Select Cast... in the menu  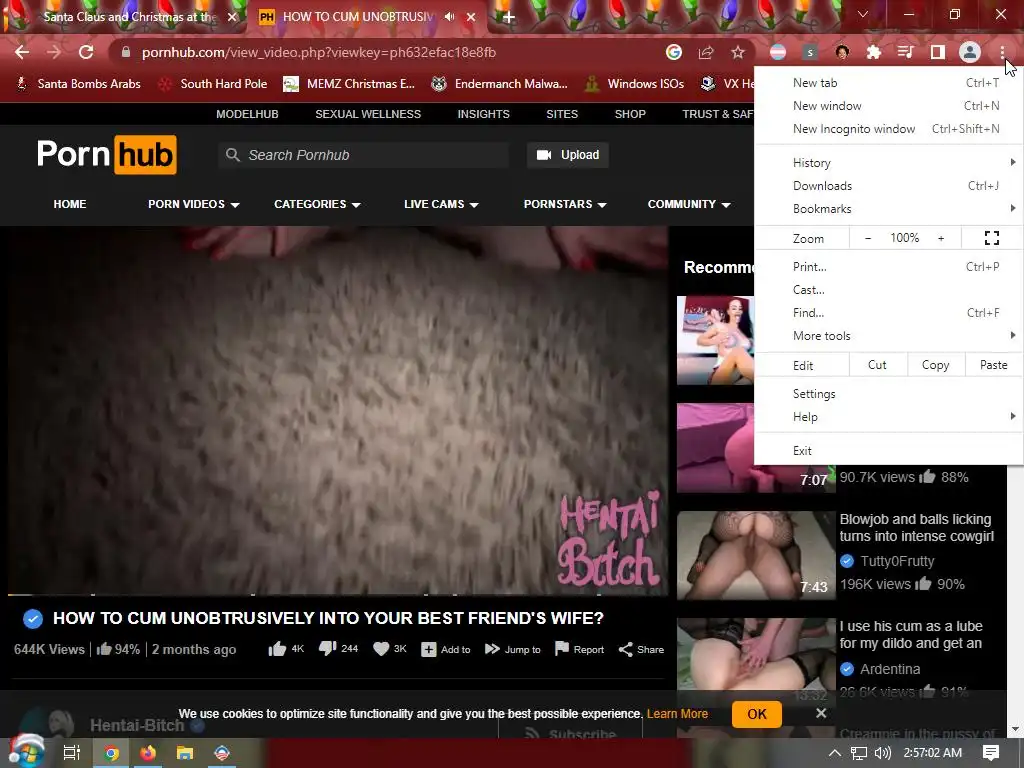pyautogui.click(x=888, y=289)
